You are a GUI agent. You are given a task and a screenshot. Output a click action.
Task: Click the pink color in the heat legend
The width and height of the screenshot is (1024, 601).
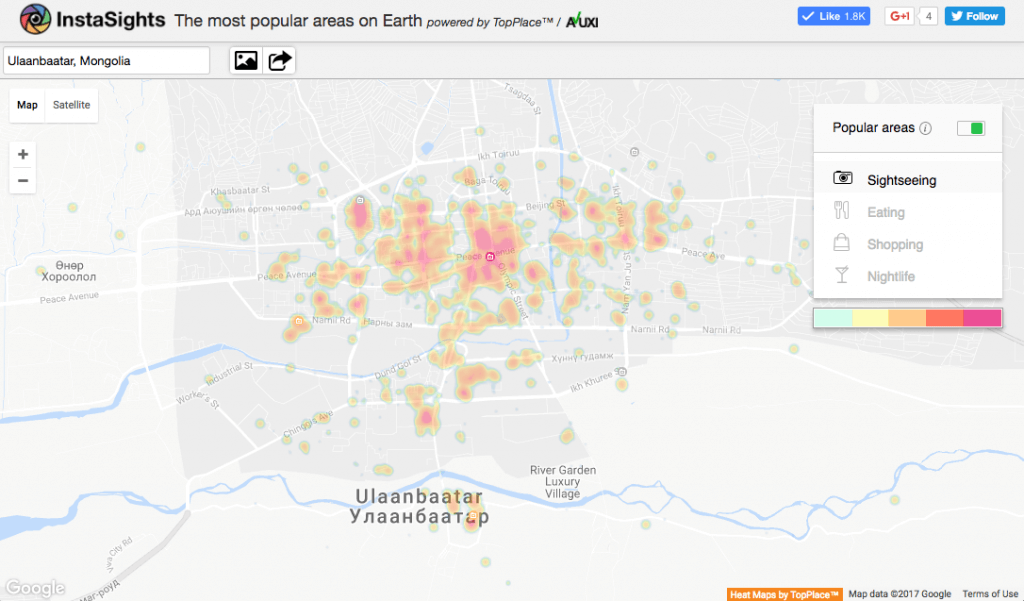982,318
